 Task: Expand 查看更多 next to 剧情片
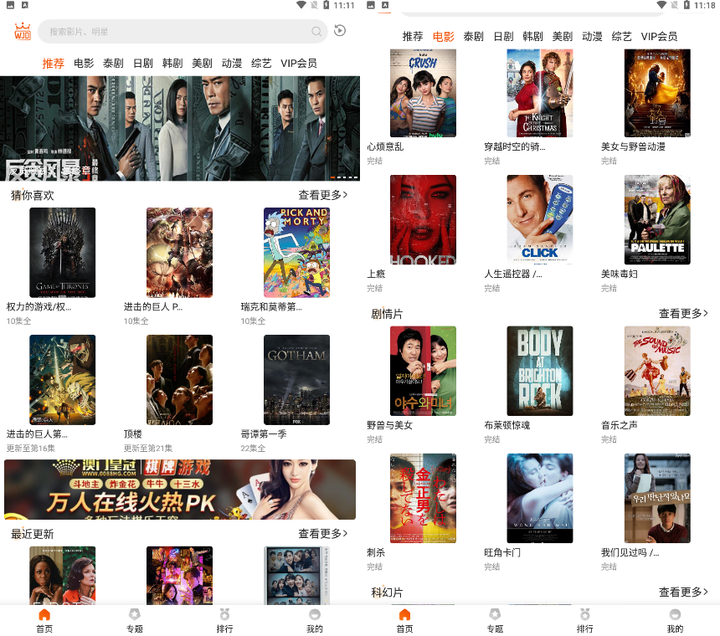click(683, 314)
